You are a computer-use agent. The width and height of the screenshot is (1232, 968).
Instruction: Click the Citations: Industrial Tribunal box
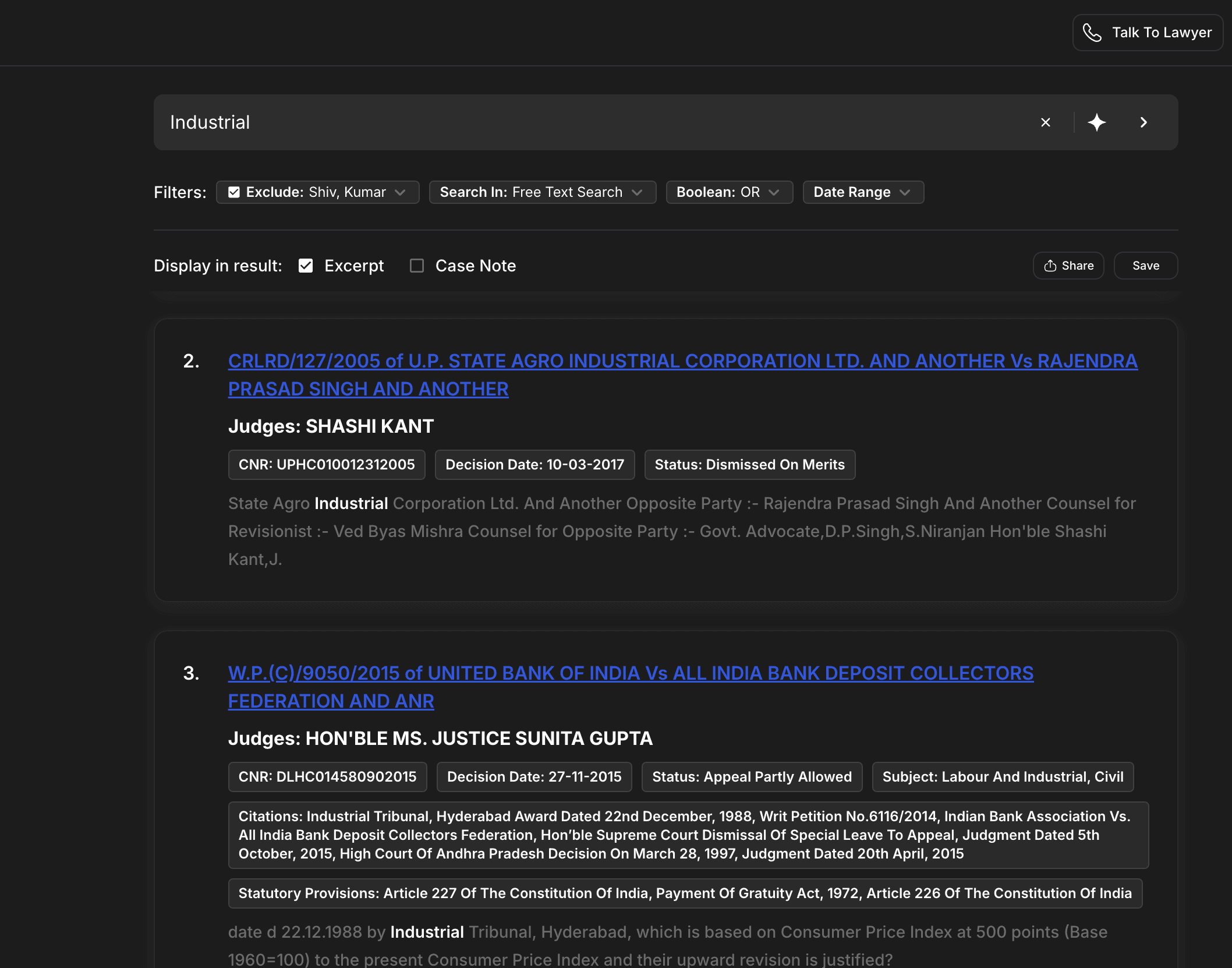point(688,835)
